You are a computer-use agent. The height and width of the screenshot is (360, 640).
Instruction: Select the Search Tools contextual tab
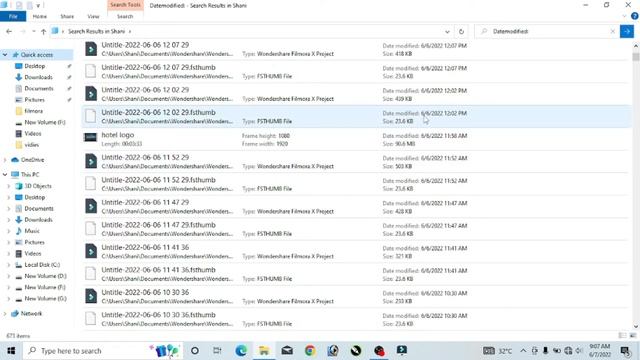[125, 5]
